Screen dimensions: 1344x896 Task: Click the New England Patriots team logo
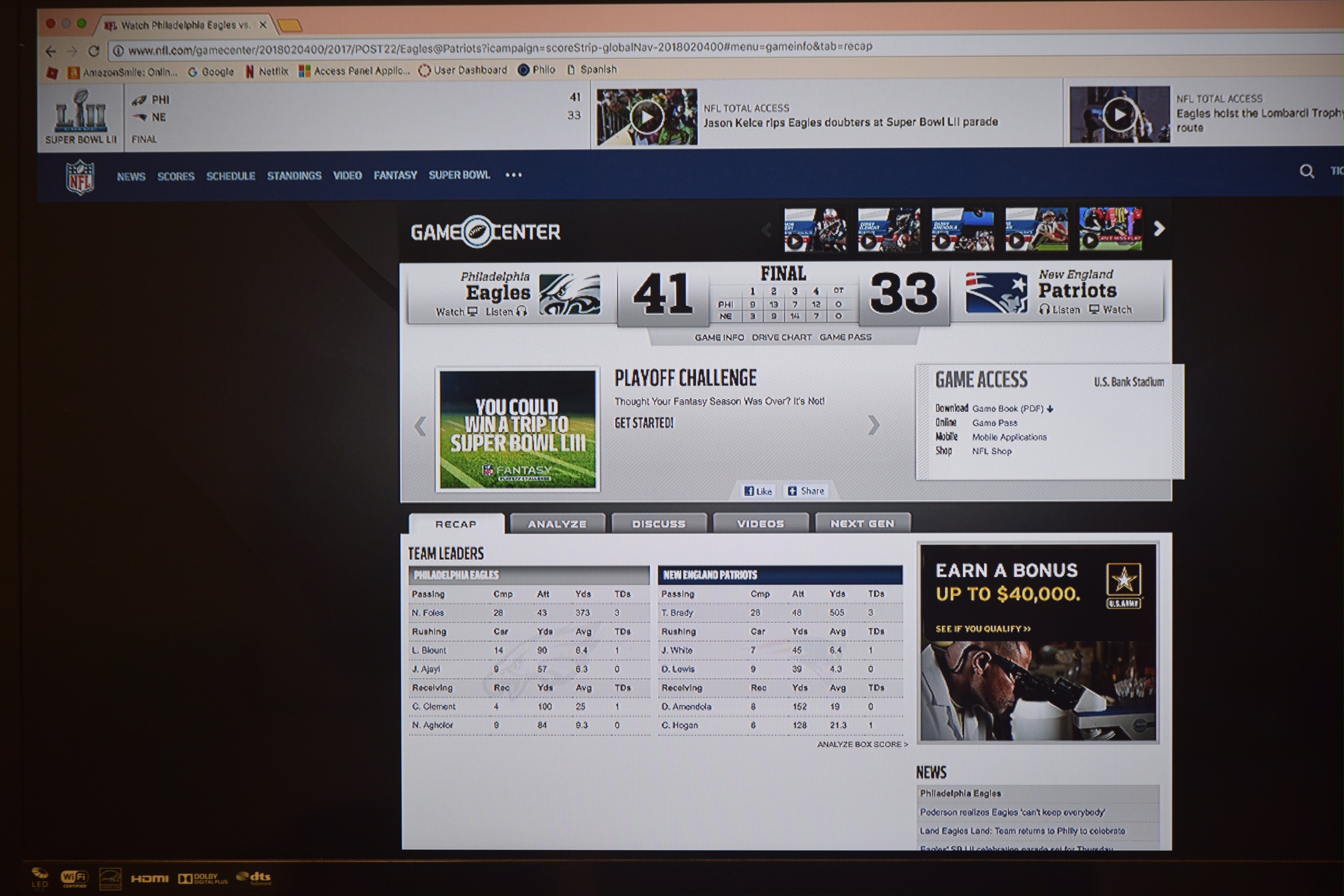coord(996,292)
